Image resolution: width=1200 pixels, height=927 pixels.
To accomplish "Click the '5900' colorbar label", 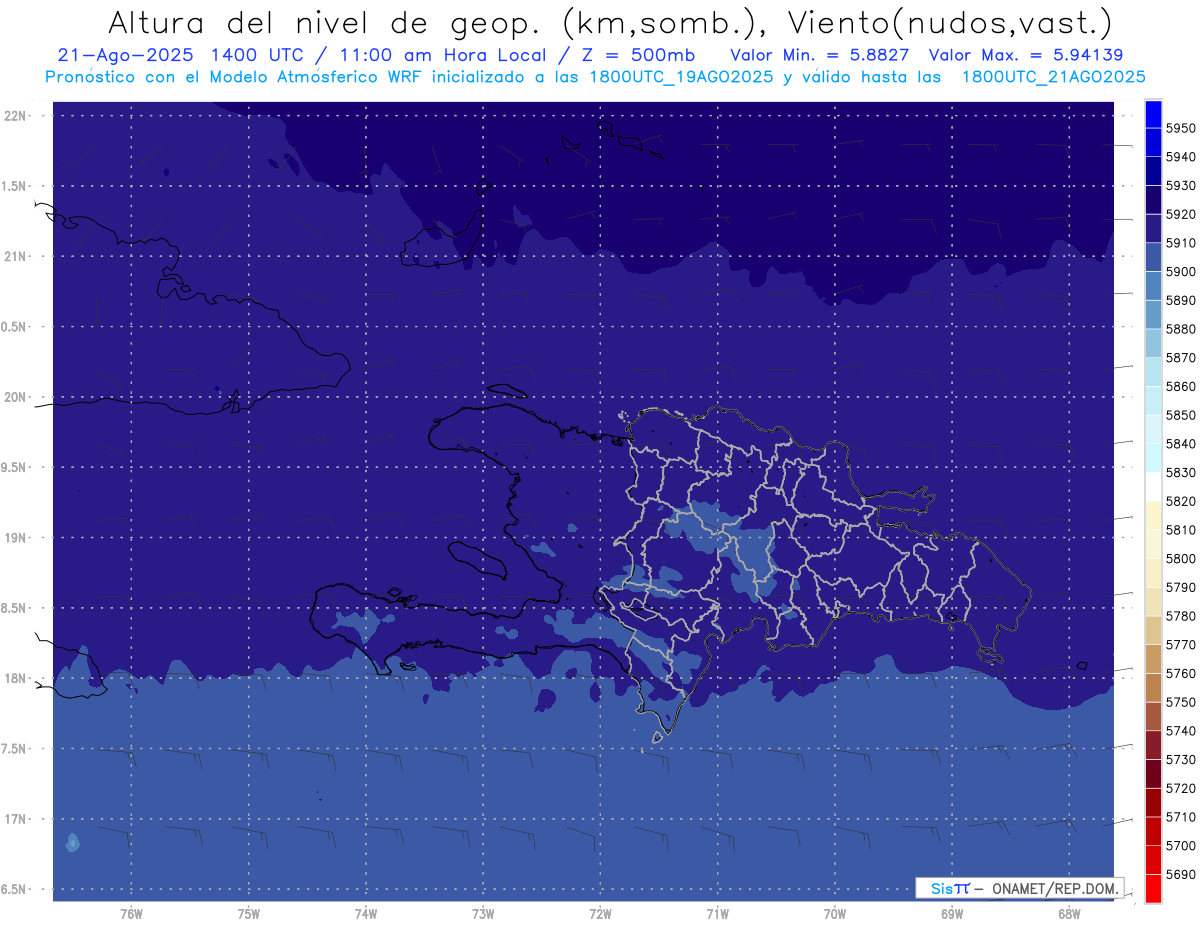I will (1180, 272).
